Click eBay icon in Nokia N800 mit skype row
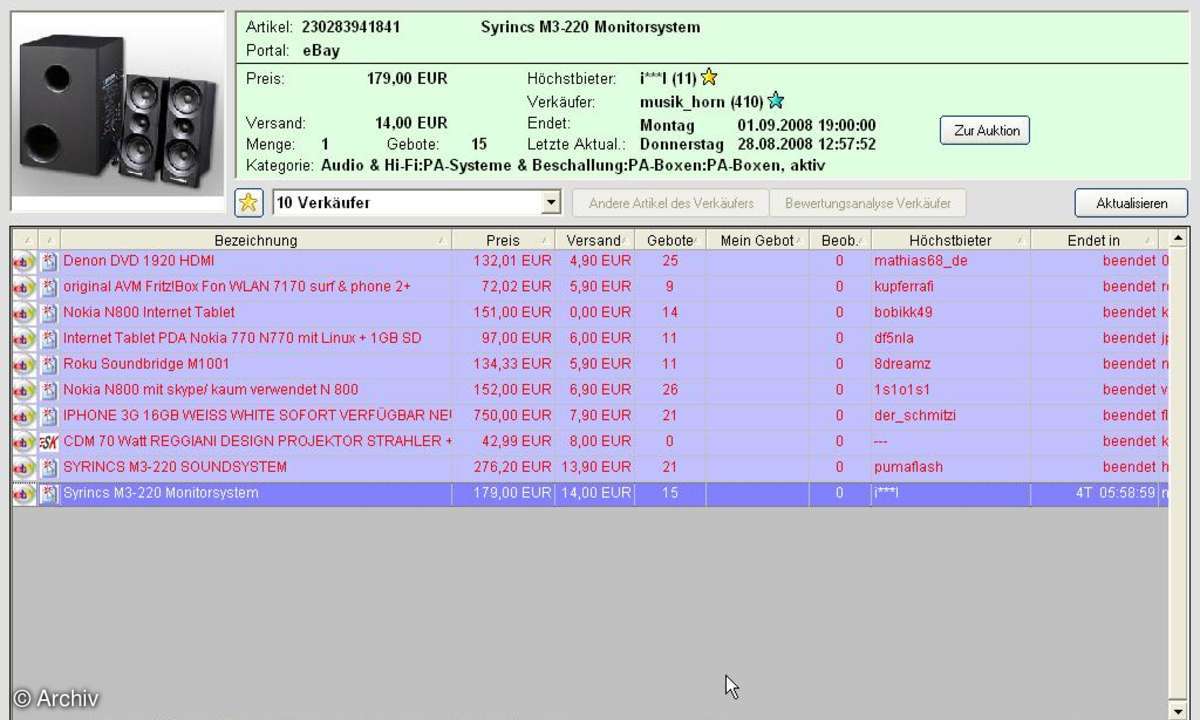 tap(24, 390)
